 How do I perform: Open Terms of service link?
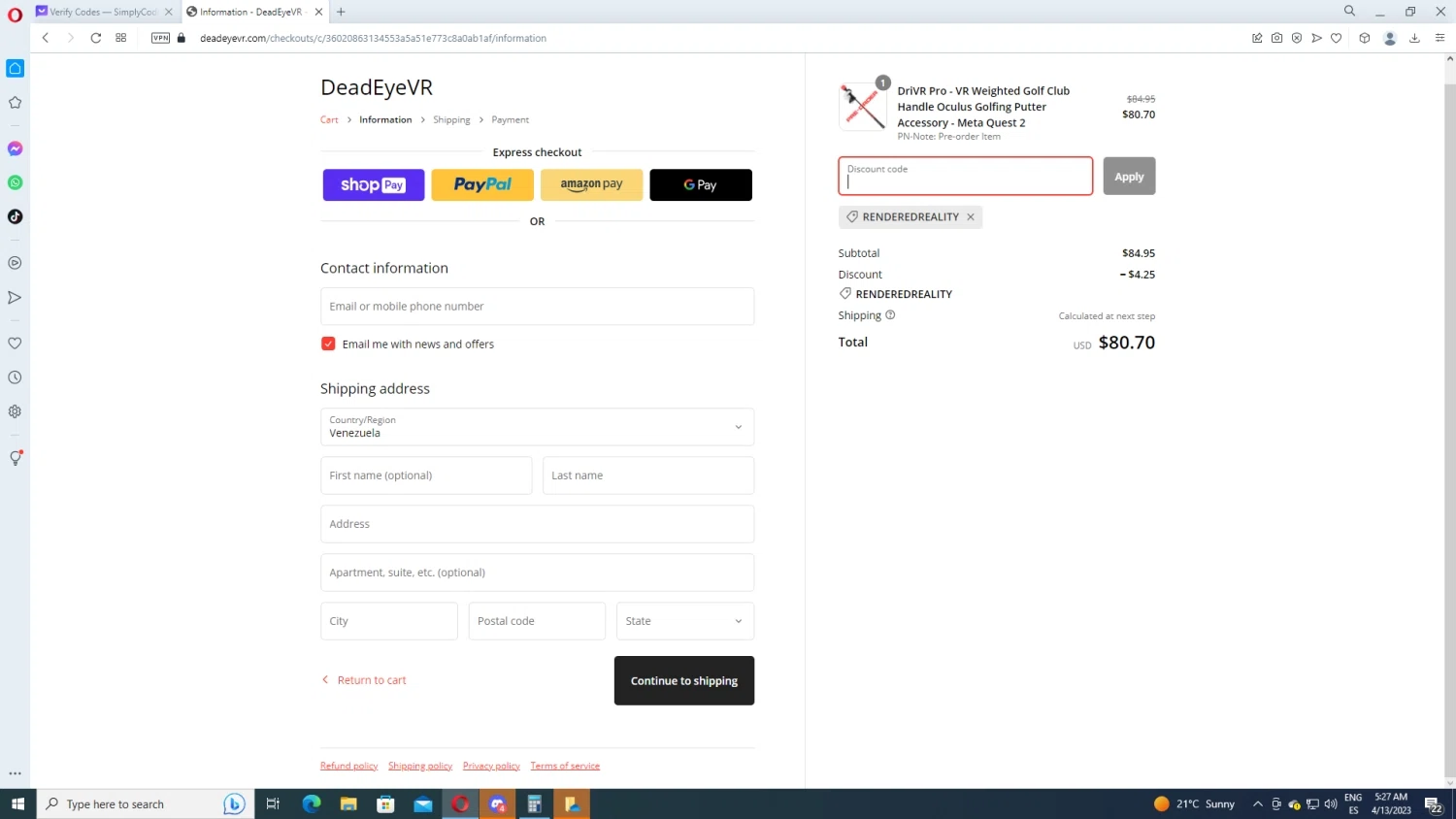click(x=565, y=766)
